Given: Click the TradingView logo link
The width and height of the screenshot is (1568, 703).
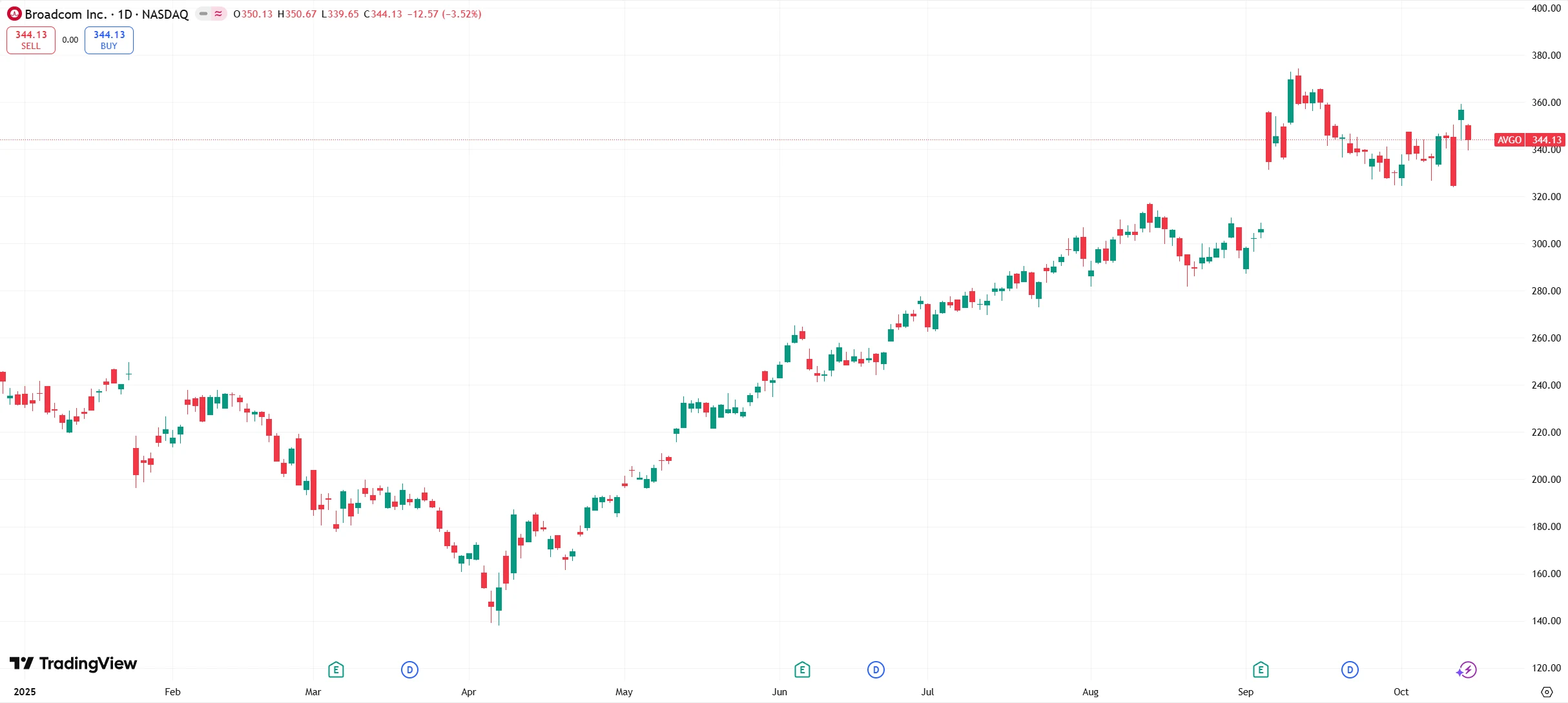Looking at the screenshot, I should 73,664.
